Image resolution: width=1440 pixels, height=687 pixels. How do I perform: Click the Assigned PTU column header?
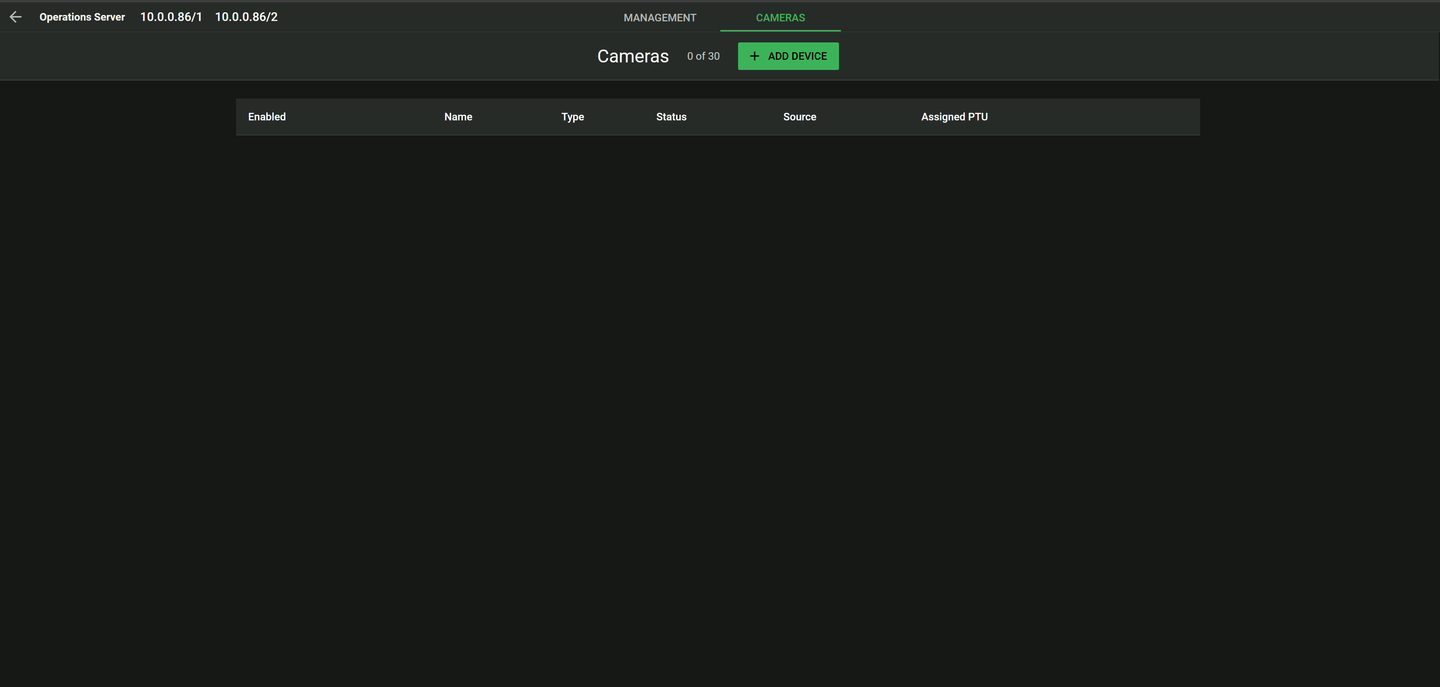pos(954,117)
